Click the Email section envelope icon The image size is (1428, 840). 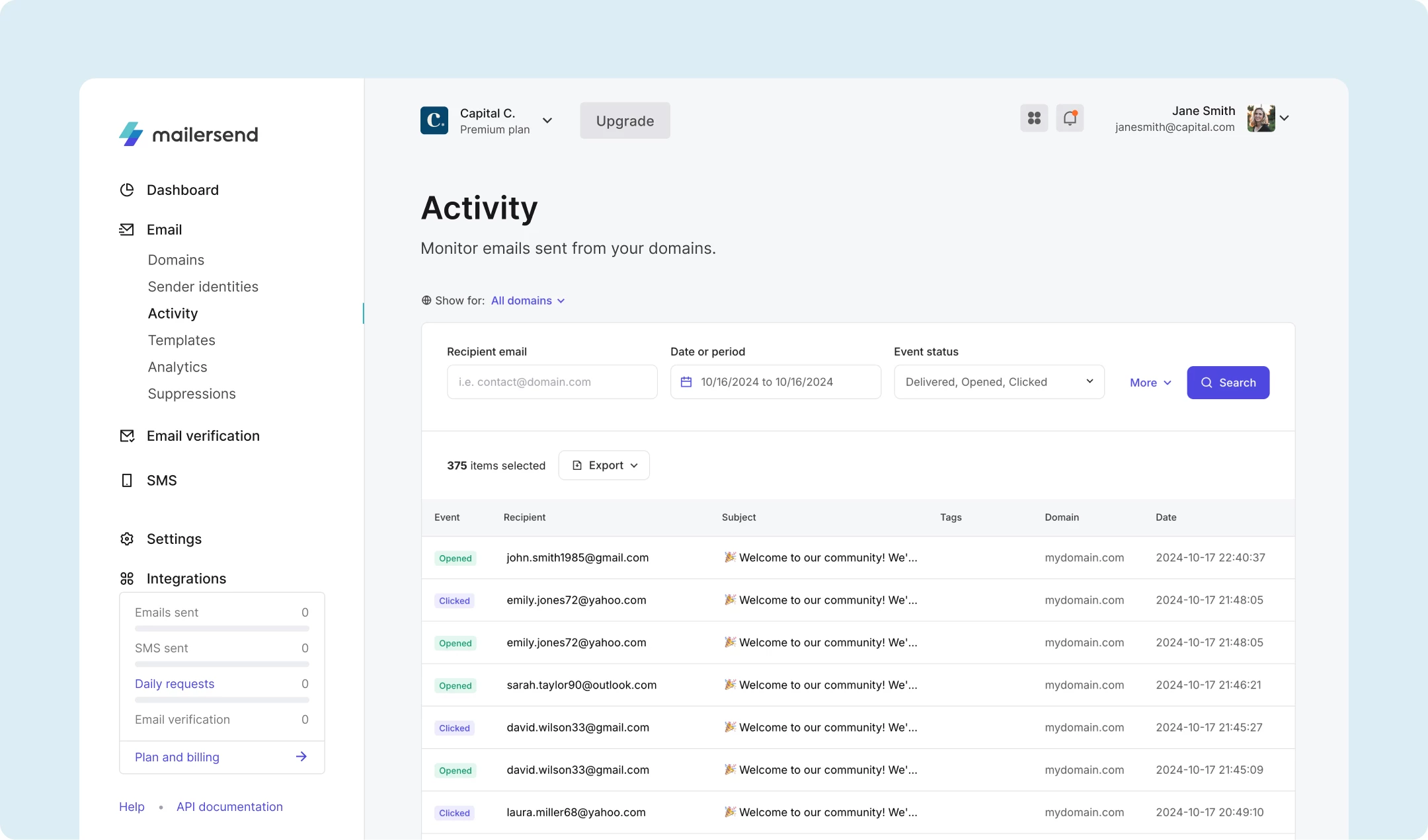pos(126,229)
